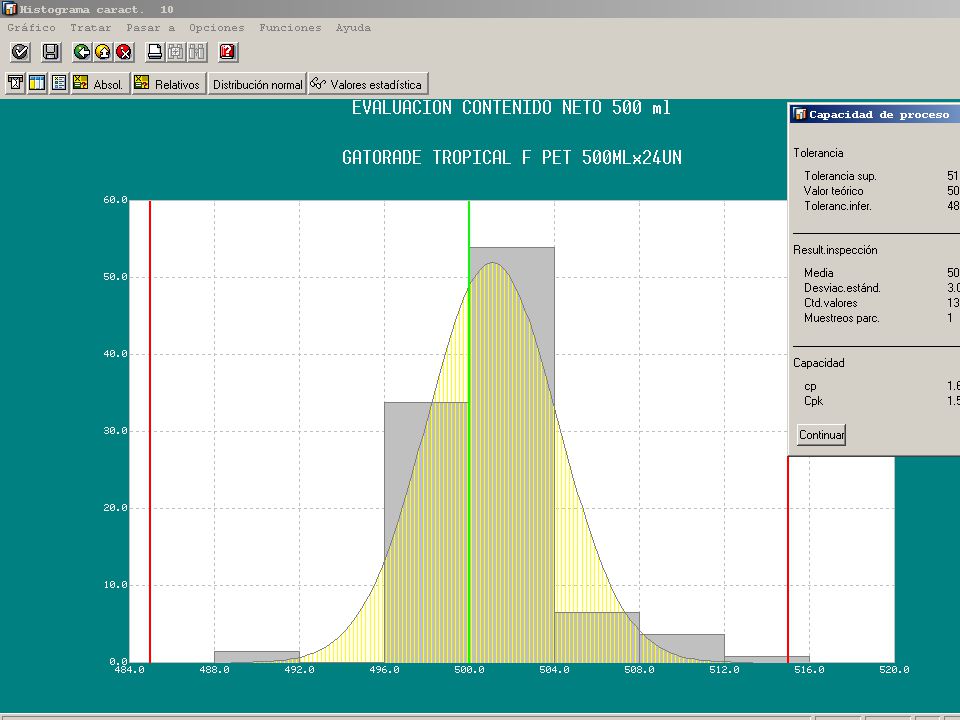960x720 pixels.
Task: Click the Toleranc.infer. label
Action: coord(838,206)
